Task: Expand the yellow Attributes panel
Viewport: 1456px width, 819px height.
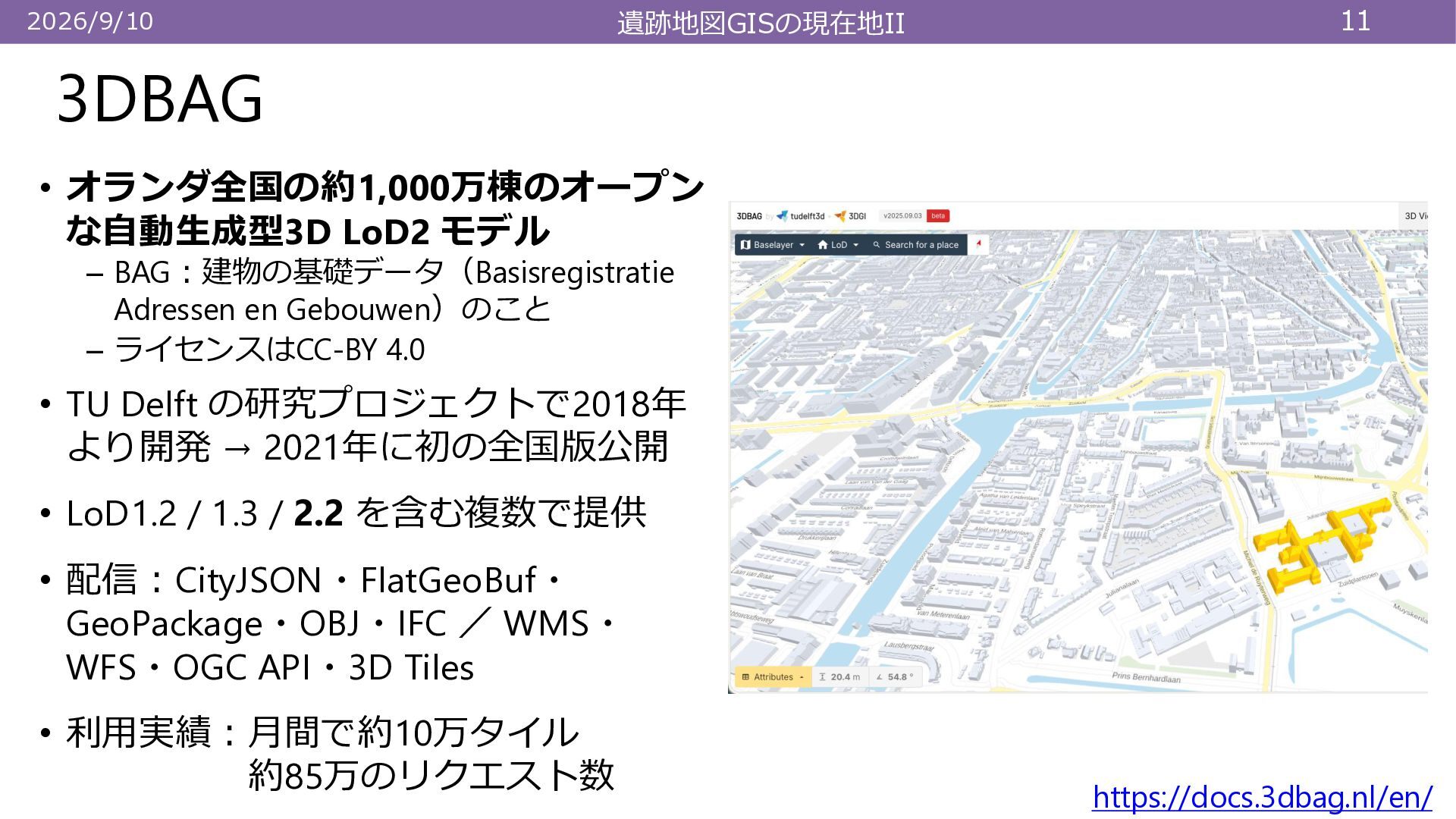Action: [x=773, y=676]
